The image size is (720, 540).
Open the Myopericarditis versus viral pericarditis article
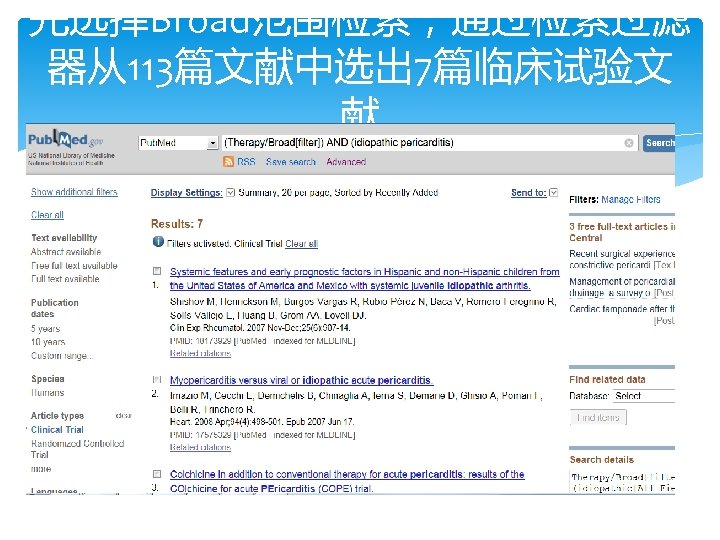301,380
